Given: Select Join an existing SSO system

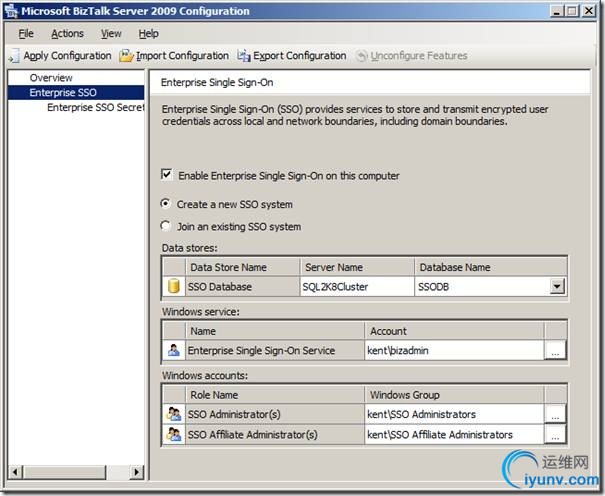Looking at the screenshot, I should (x=166, y=226).
